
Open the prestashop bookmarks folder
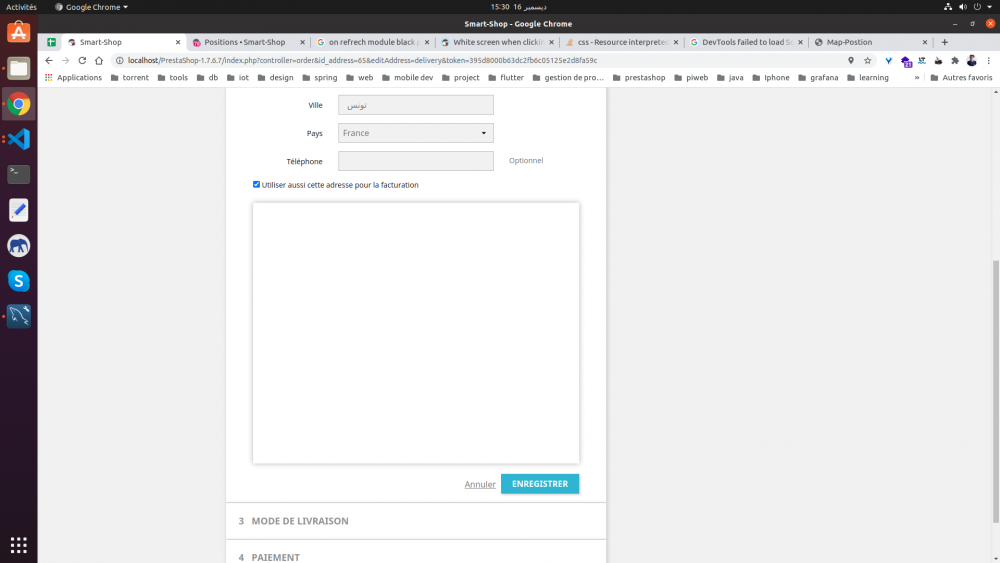638,78
